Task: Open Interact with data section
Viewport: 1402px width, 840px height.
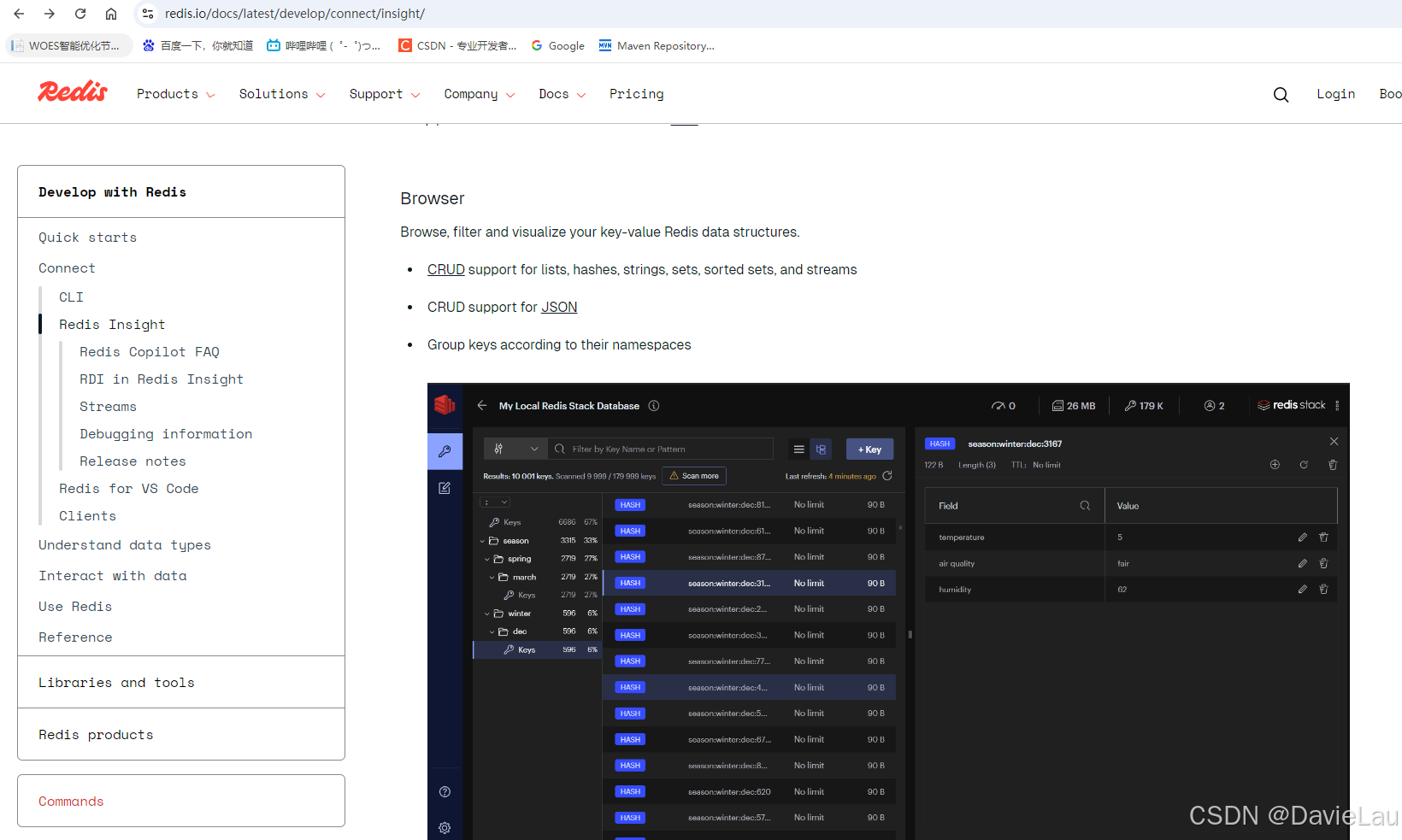Action: pos(113,576)
